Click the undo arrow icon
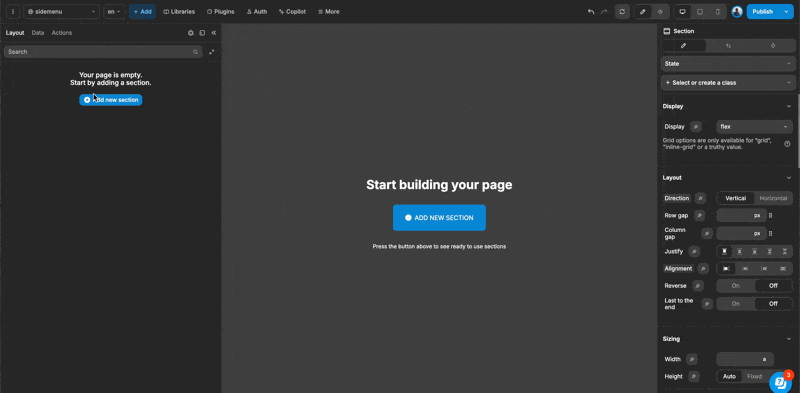The width and height of the screenshot is (800, 393). click(591, 12)
